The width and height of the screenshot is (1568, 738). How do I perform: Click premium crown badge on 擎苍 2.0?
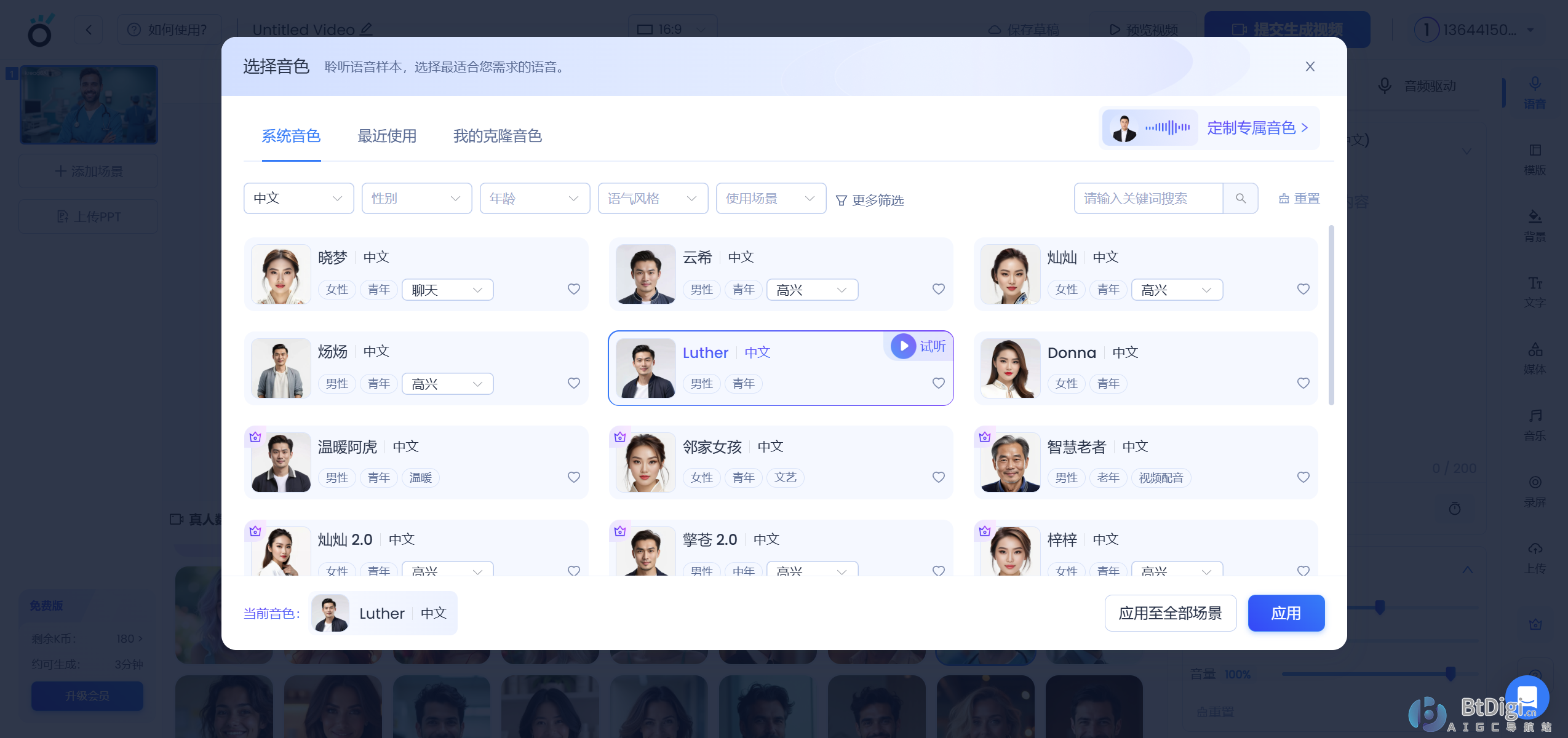(620, 531)
